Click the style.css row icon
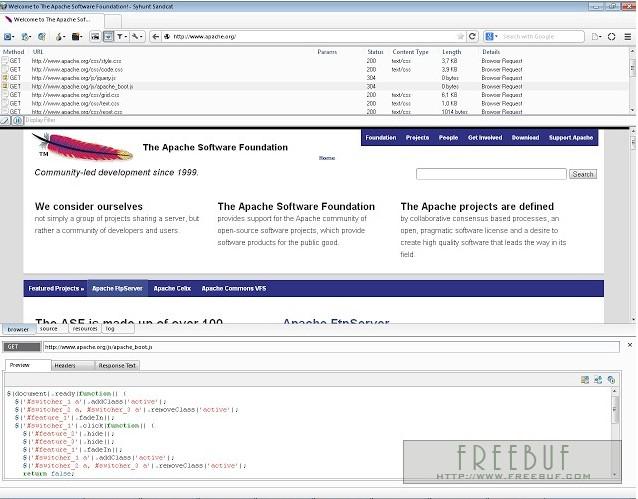The height and width of the screenshot is (499, 638). click(x=5, y=61)
